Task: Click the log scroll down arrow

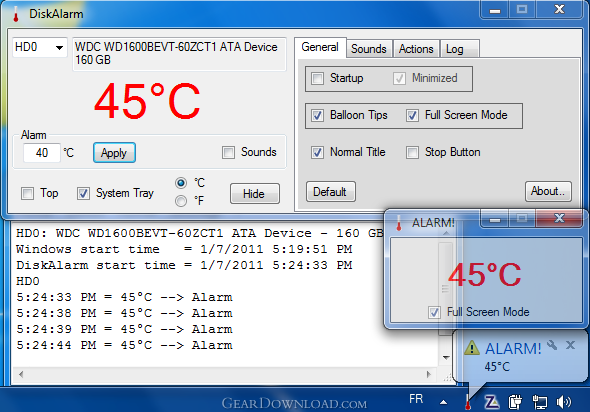Action: 446,357
